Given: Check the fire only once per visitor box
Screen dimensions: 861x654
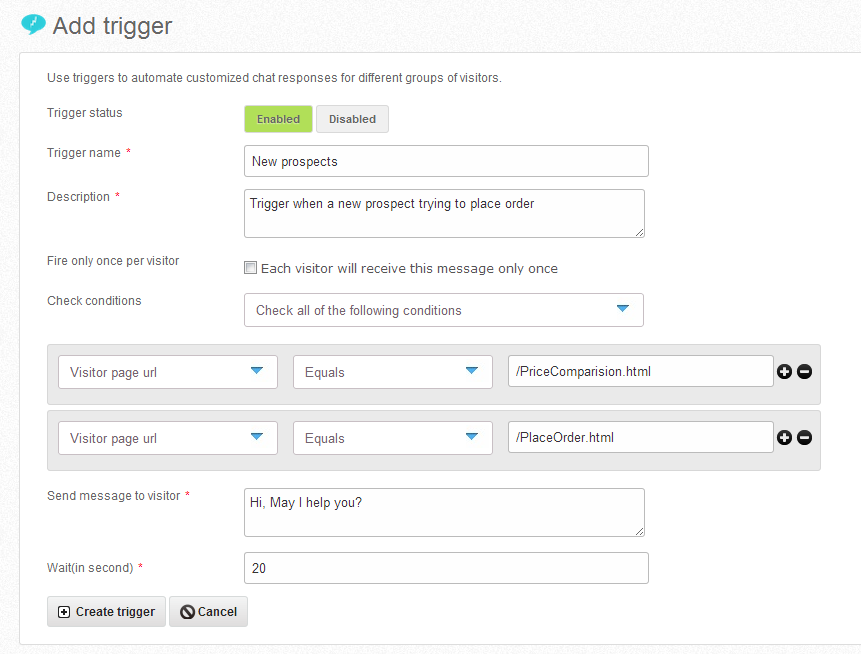Looking at the screenshot, I should pyautogui.click(x=250, y=268).
